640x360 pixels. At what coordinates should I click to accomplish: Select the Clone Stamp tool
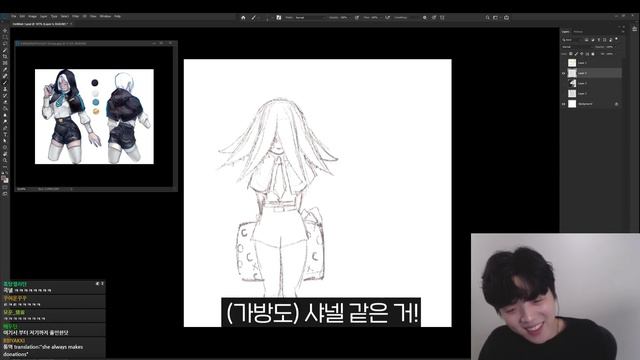click(x=5, y=89)
